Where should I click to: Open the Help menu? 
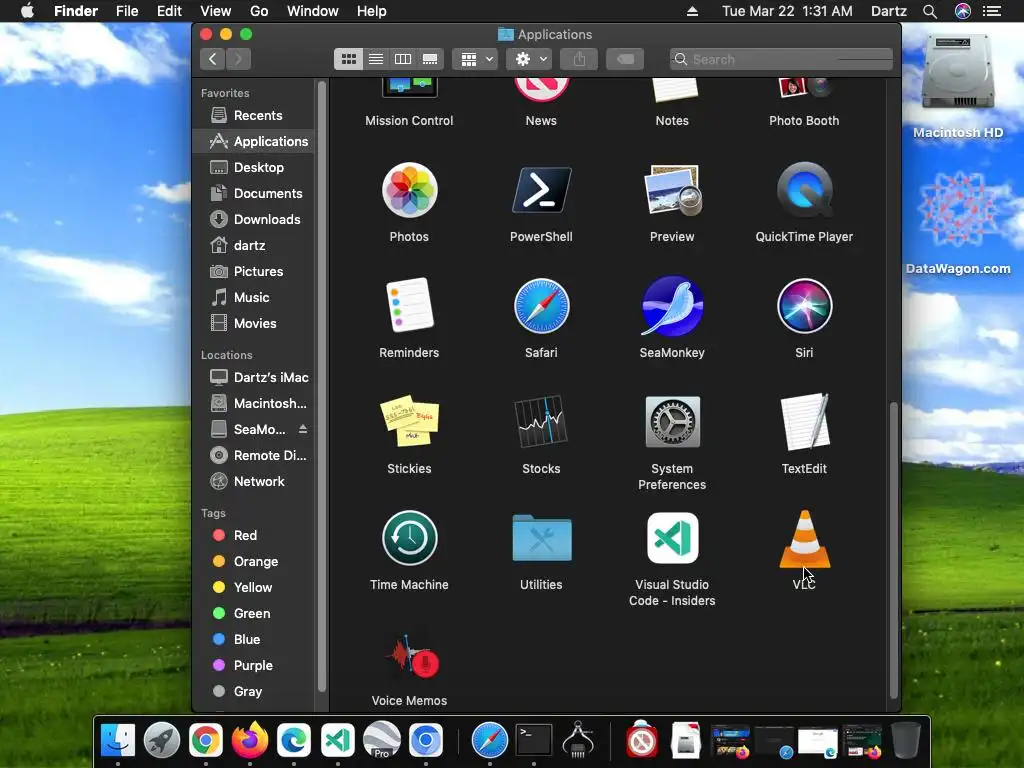(372, 11)
